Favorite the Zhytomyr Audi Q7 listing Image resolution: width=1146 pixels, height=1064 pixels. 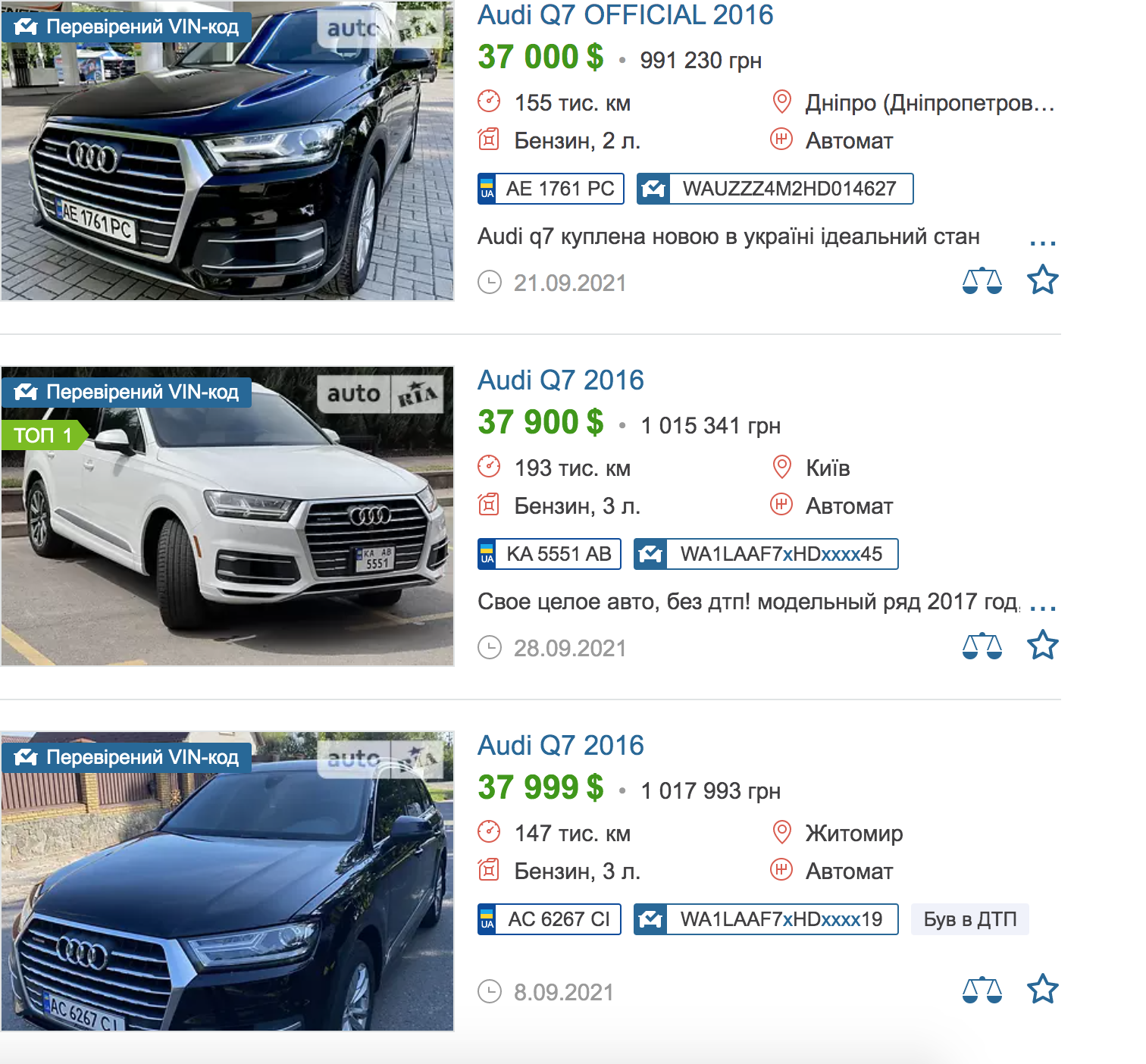point(1042,990)
